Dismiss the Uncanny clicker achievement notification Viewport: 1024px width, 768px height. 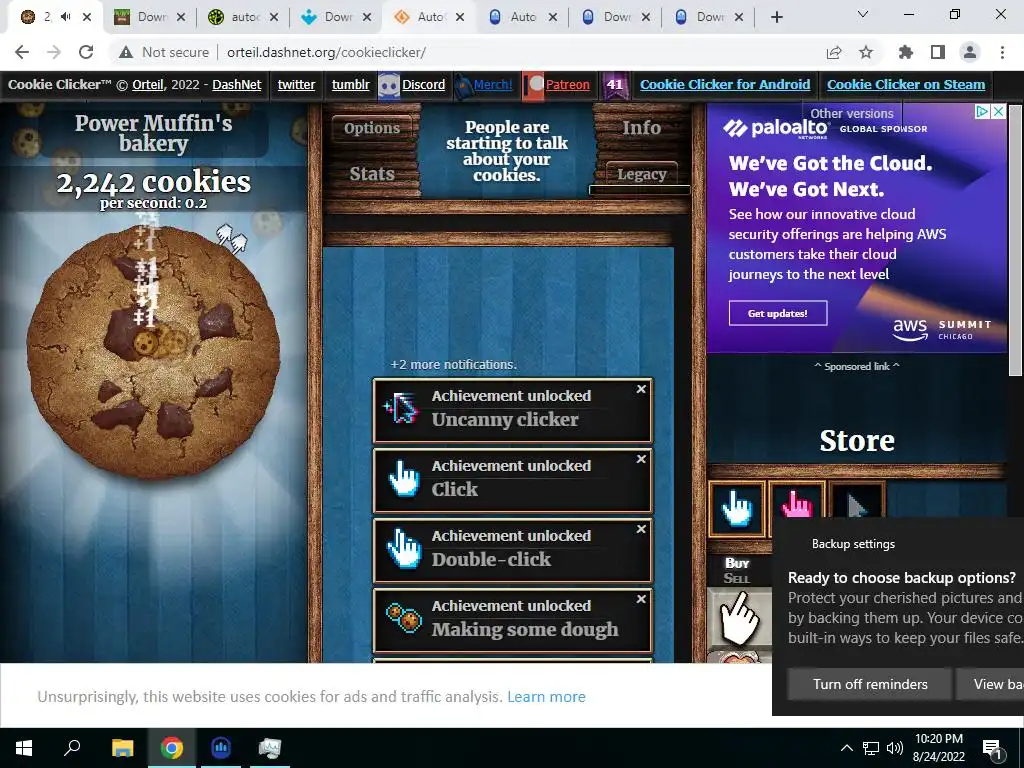(641, 389)
